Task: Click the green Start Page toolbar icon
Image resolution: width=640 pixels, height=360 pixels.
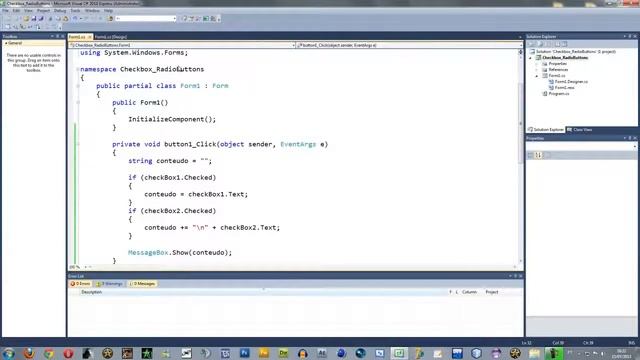Action: (x=206, y=19)
